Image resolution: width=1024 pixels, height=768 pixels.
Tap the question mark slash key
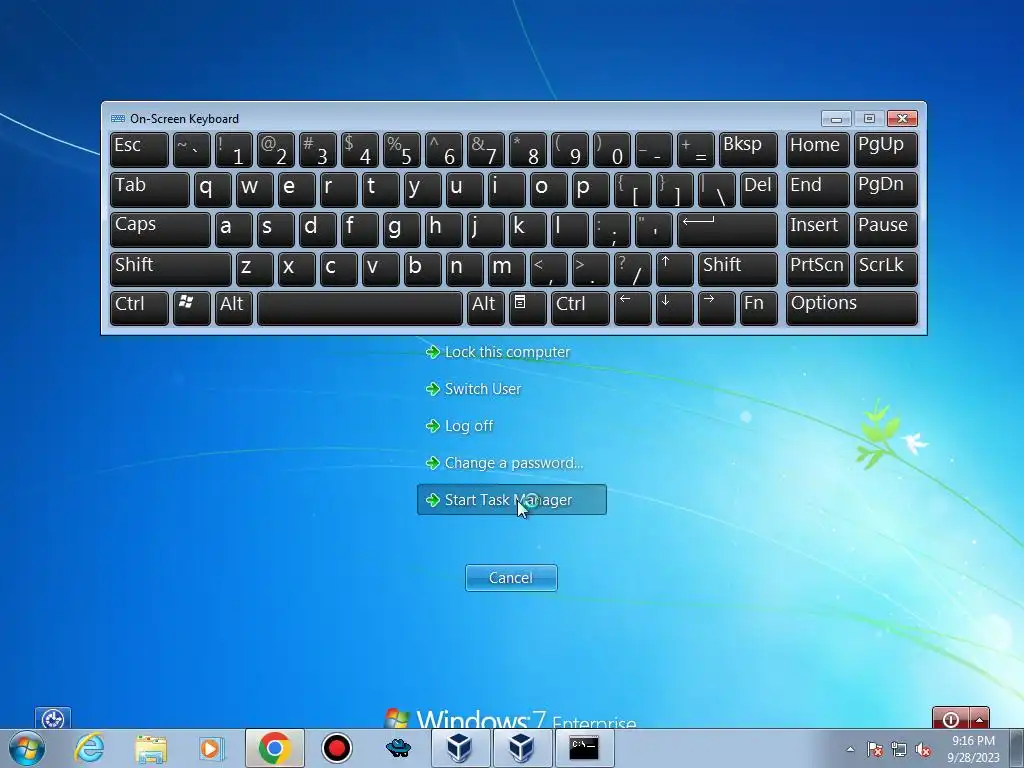633,269
